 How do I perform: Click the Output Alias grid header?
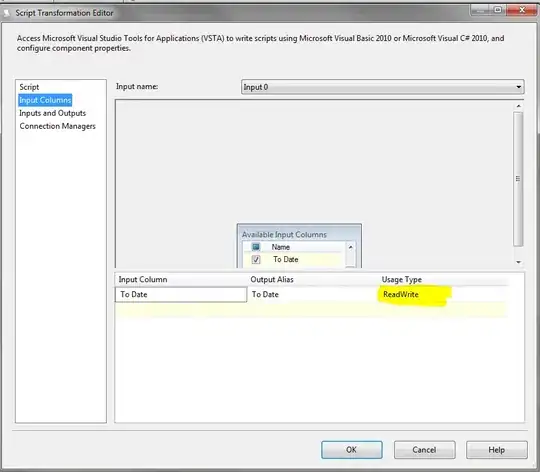coord(272,280)
